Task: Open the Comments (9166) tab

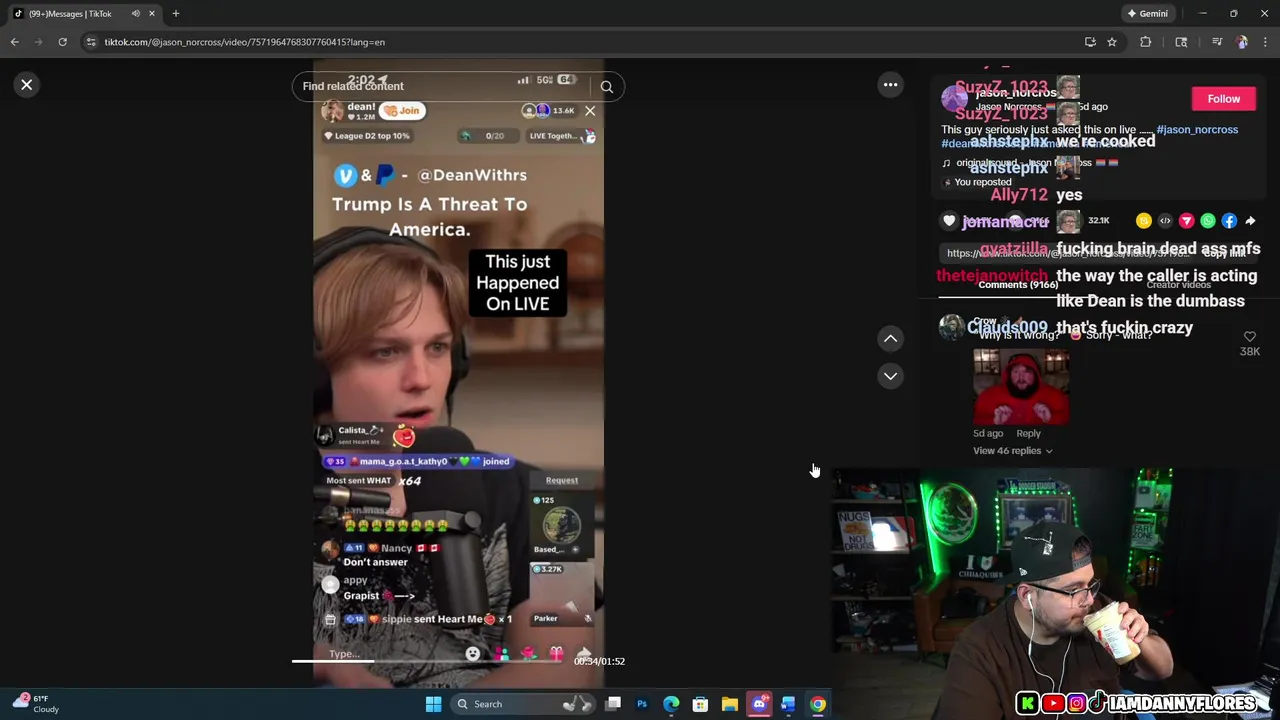Action: click(x=1018, y=285)
